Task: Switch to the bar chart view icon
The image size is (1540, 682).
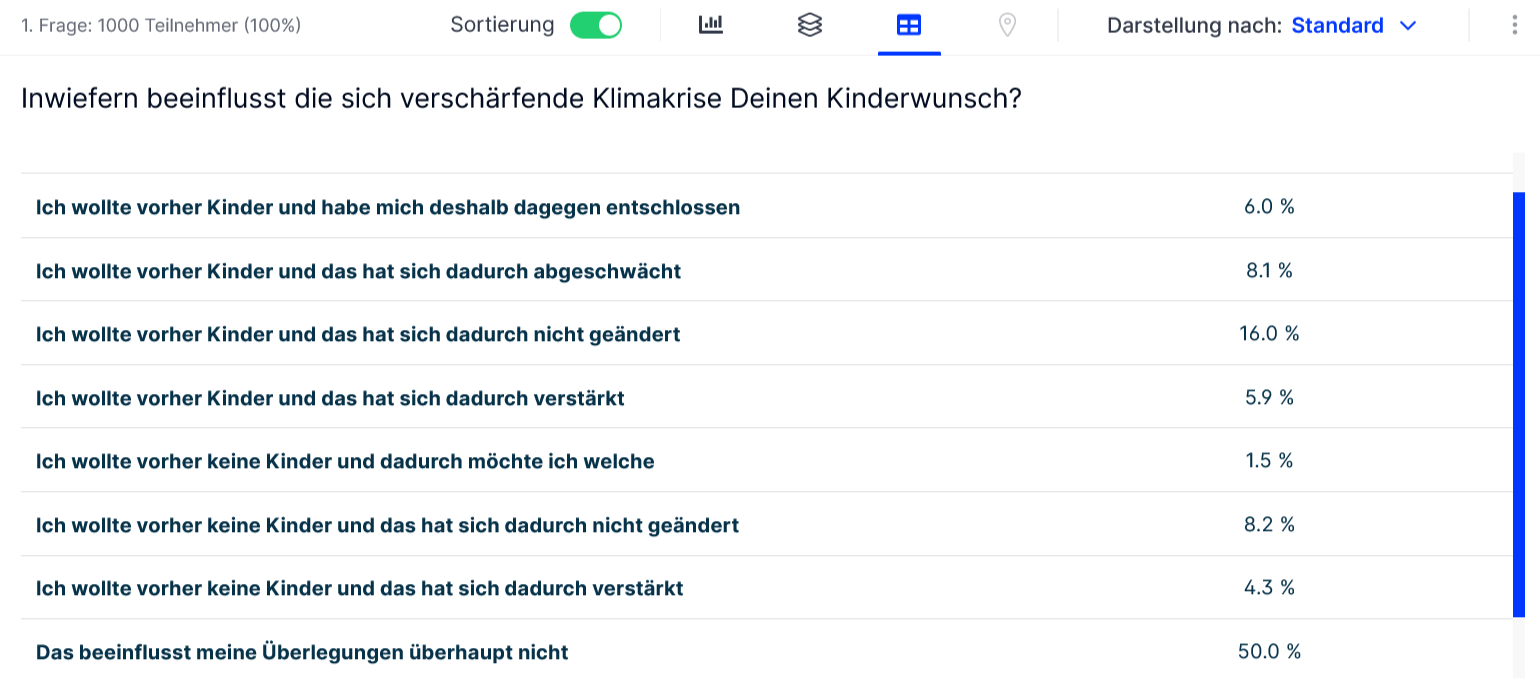Action: click(x=710, y=25)
